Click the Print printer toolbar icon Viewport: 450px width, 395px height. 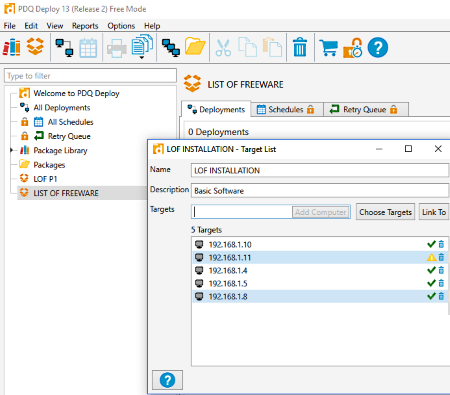click(x=116, y=48)
